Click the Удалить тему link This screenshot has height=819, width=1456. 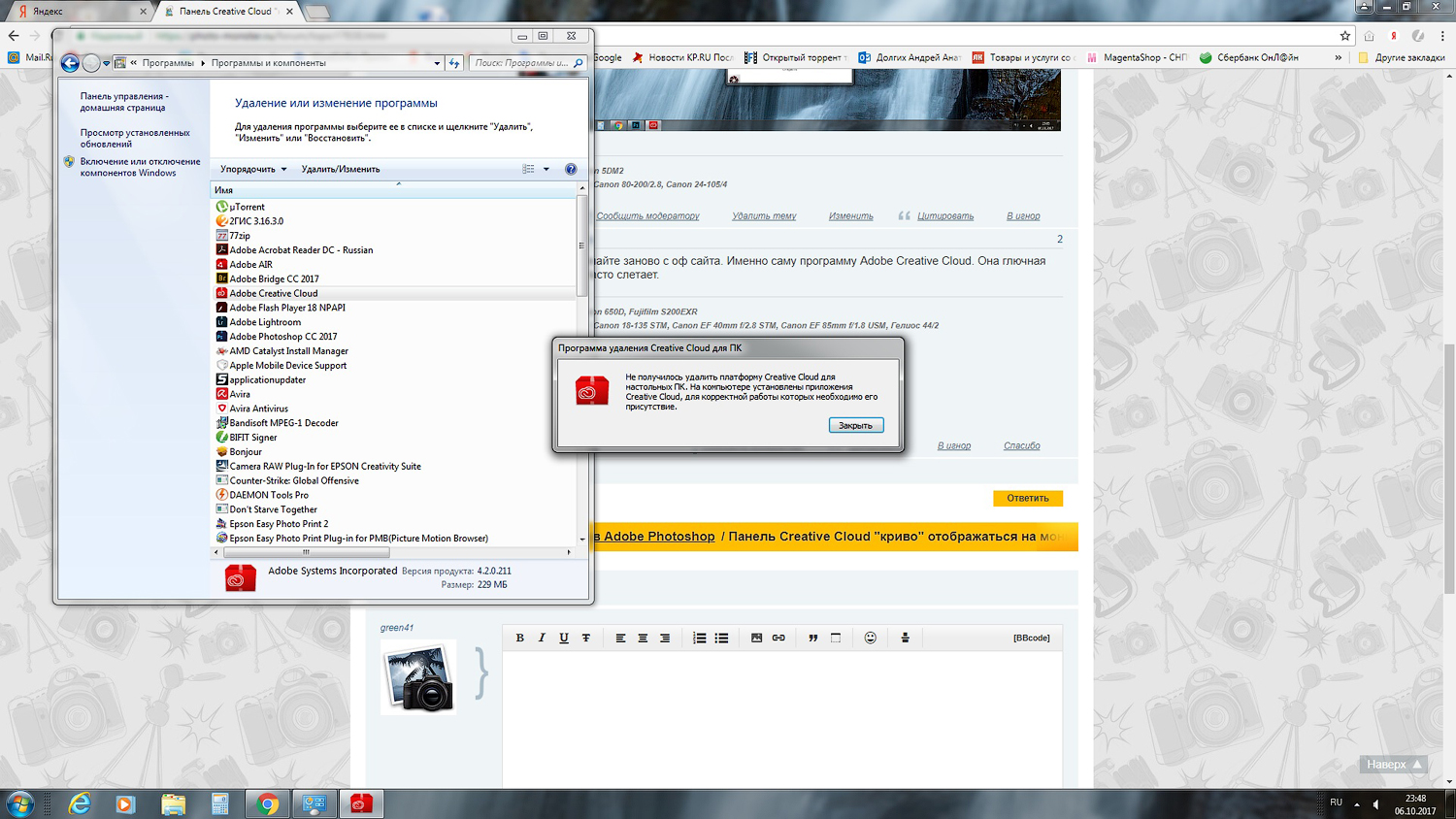pos(764,216)
